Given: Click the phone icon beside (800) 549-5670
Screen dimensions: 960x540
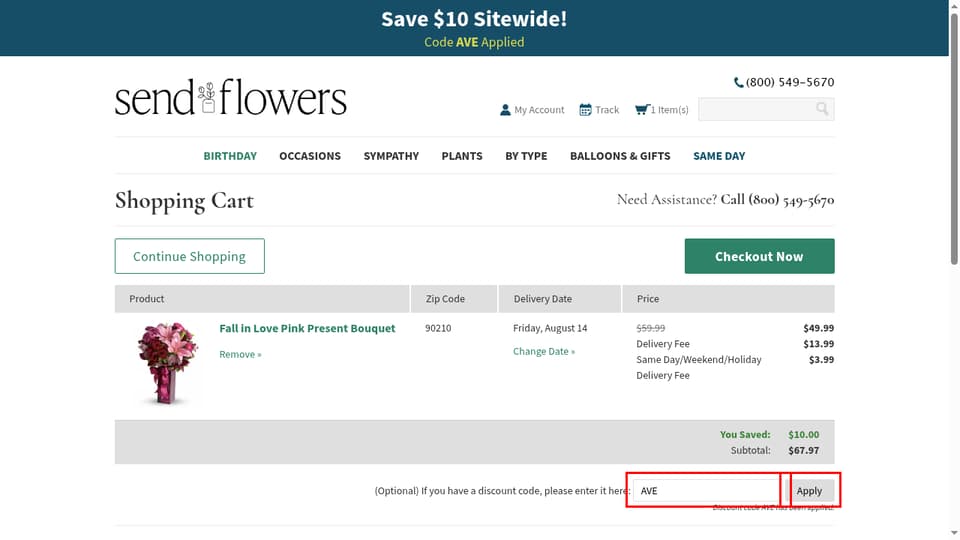Looking at the screenshot, I should [738, 82].
